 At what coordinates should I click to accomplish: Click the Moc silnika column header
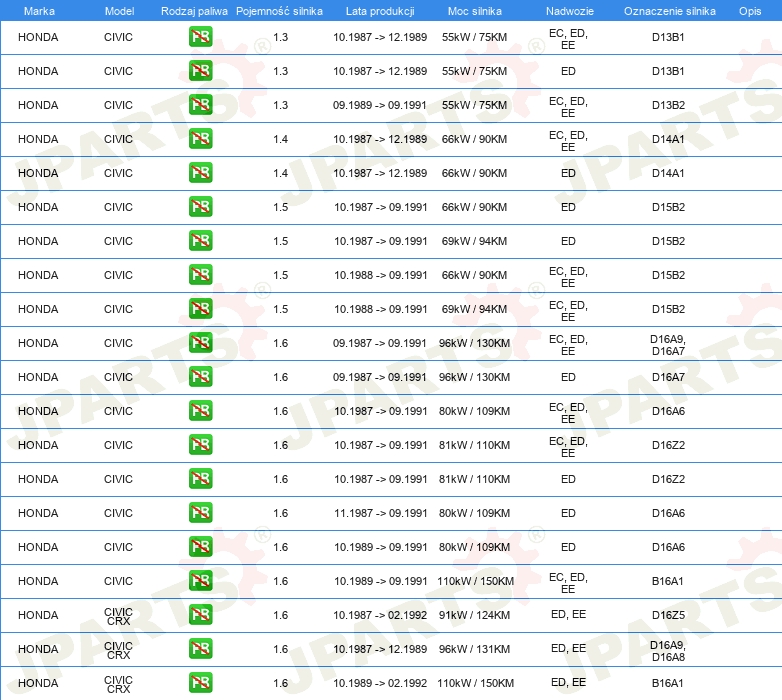click(475, 11)
